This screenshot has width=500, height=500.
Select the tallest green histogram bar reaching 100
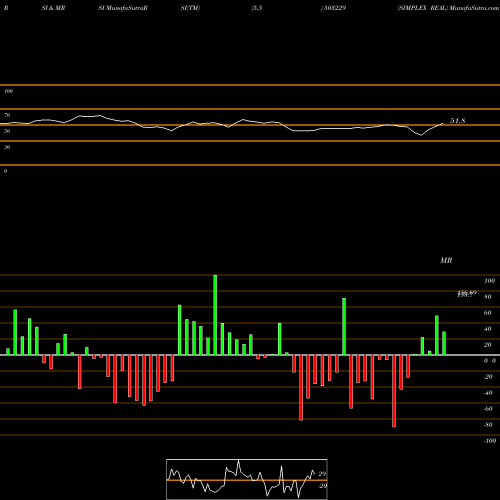pyautogui.click(x=215, y=315)
